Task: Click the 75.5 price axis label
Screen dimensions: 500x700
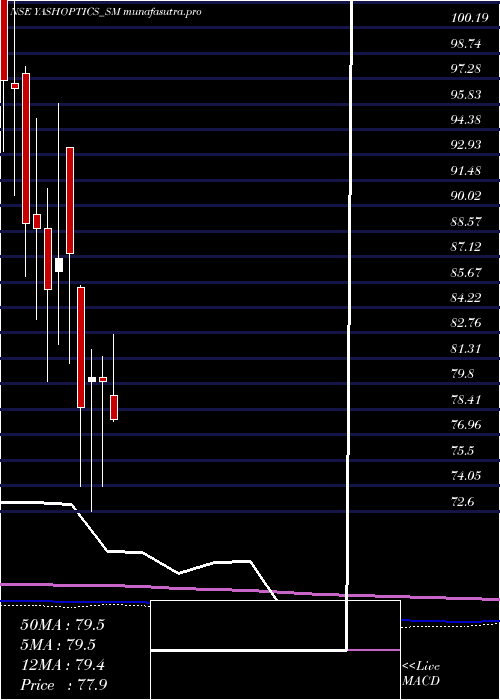Action: [x=463, y=450]
